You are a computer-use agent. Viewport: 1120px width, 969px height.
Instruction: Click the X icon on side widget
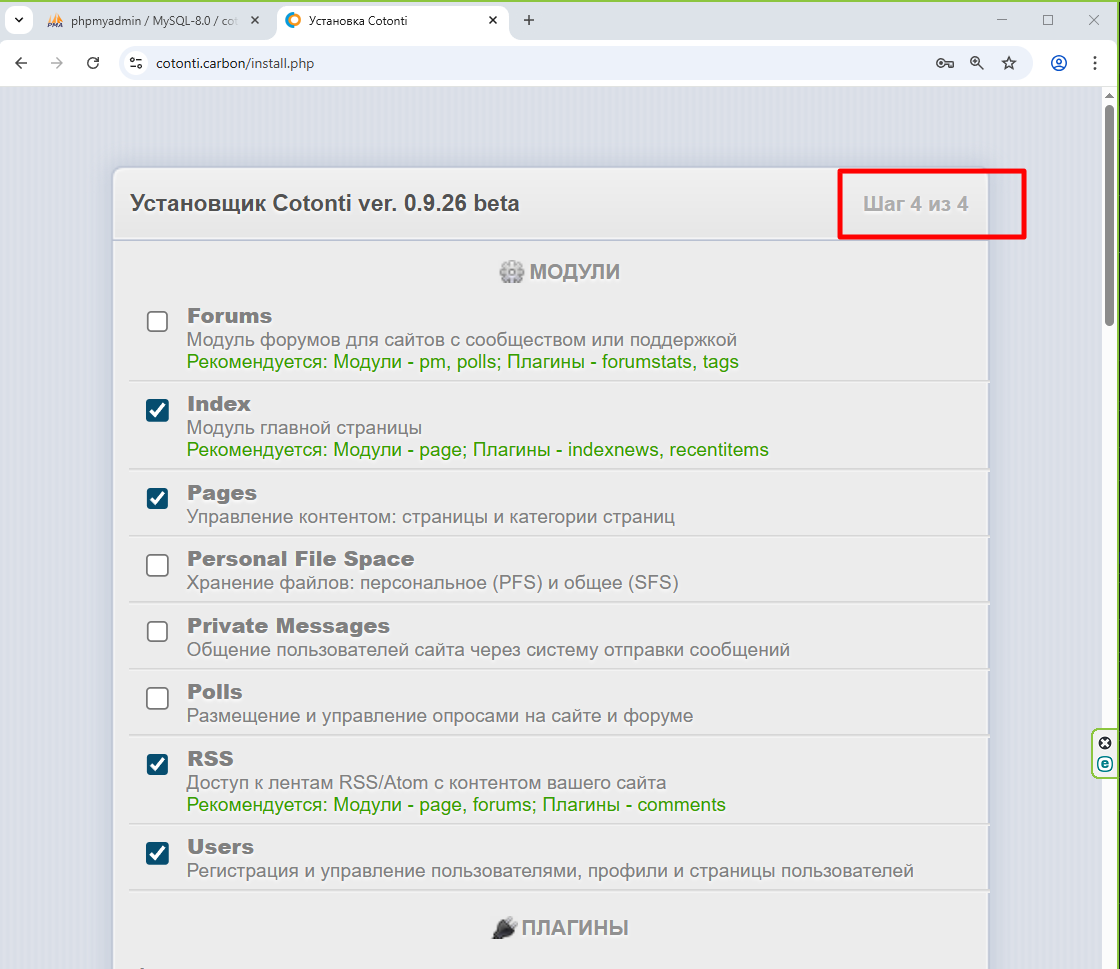pyautogui.click(x=1104, y=743)
